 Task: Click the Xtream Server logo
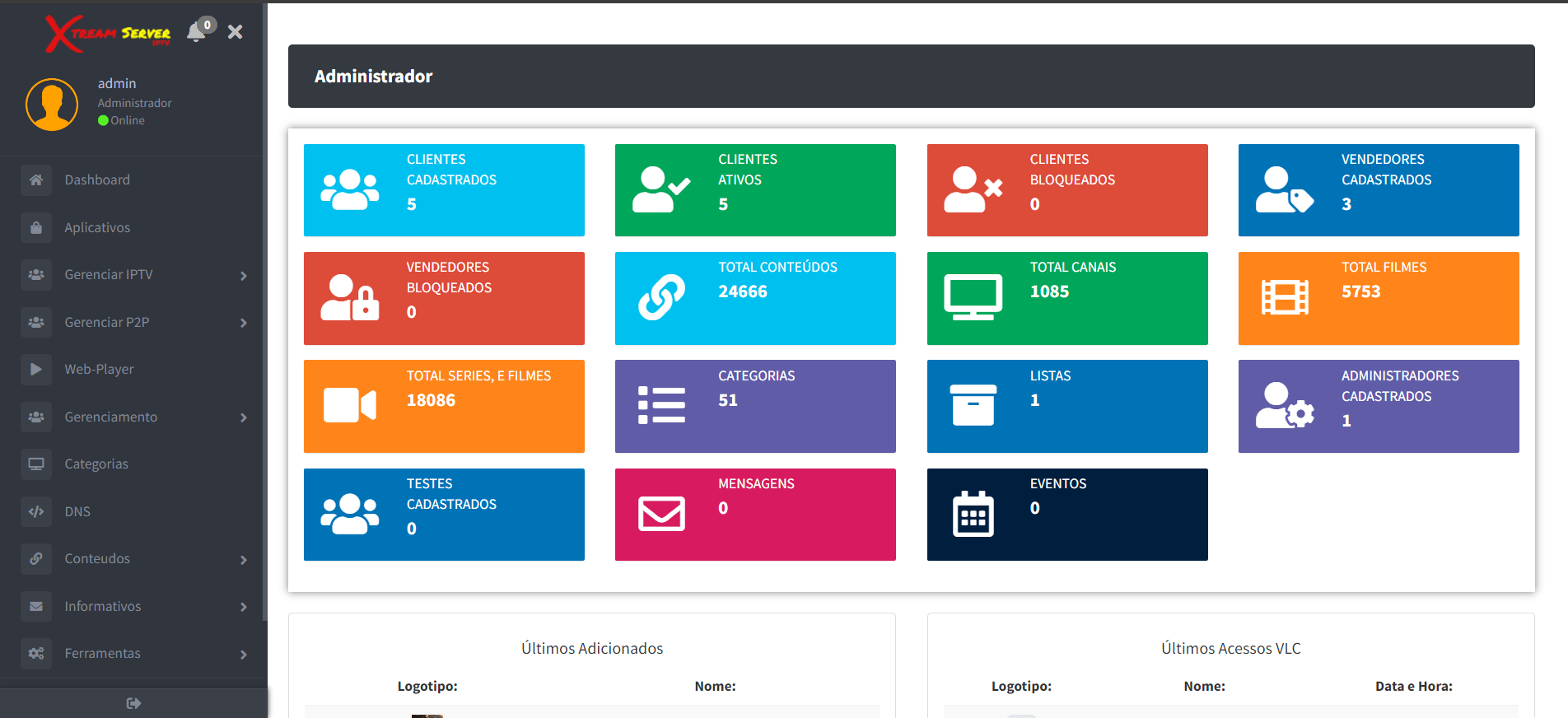point(108,34)
